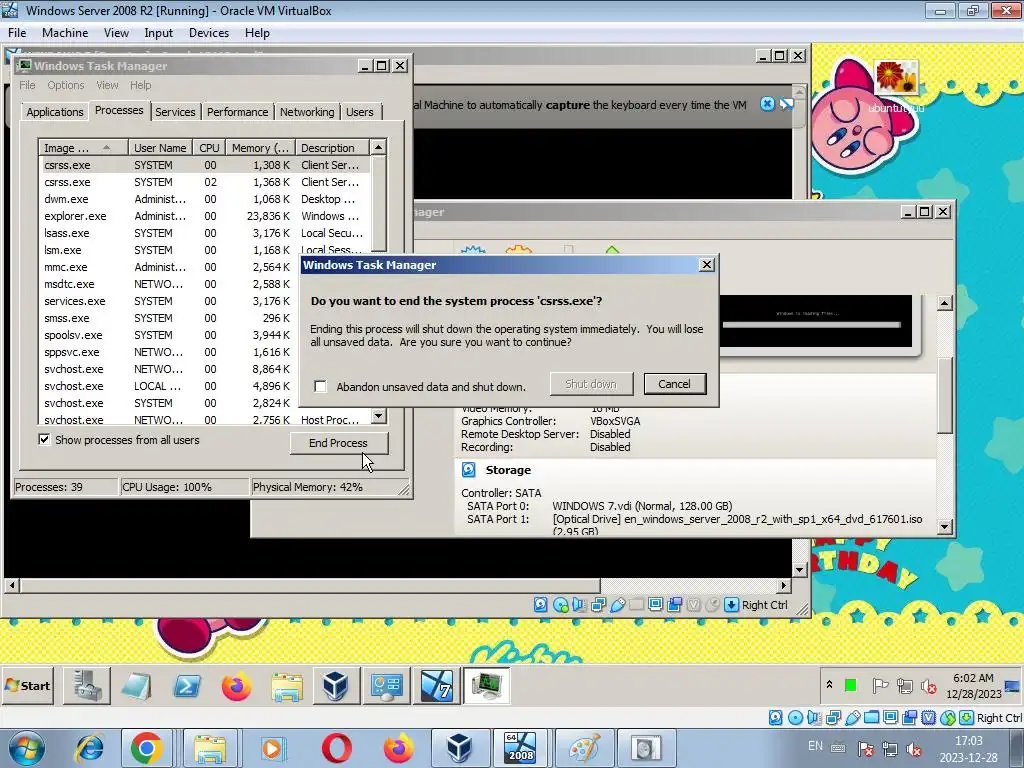Click the Storage section icon in VirtualBox Manager
The image size is (1024, 768).
[x=469, y=470]
